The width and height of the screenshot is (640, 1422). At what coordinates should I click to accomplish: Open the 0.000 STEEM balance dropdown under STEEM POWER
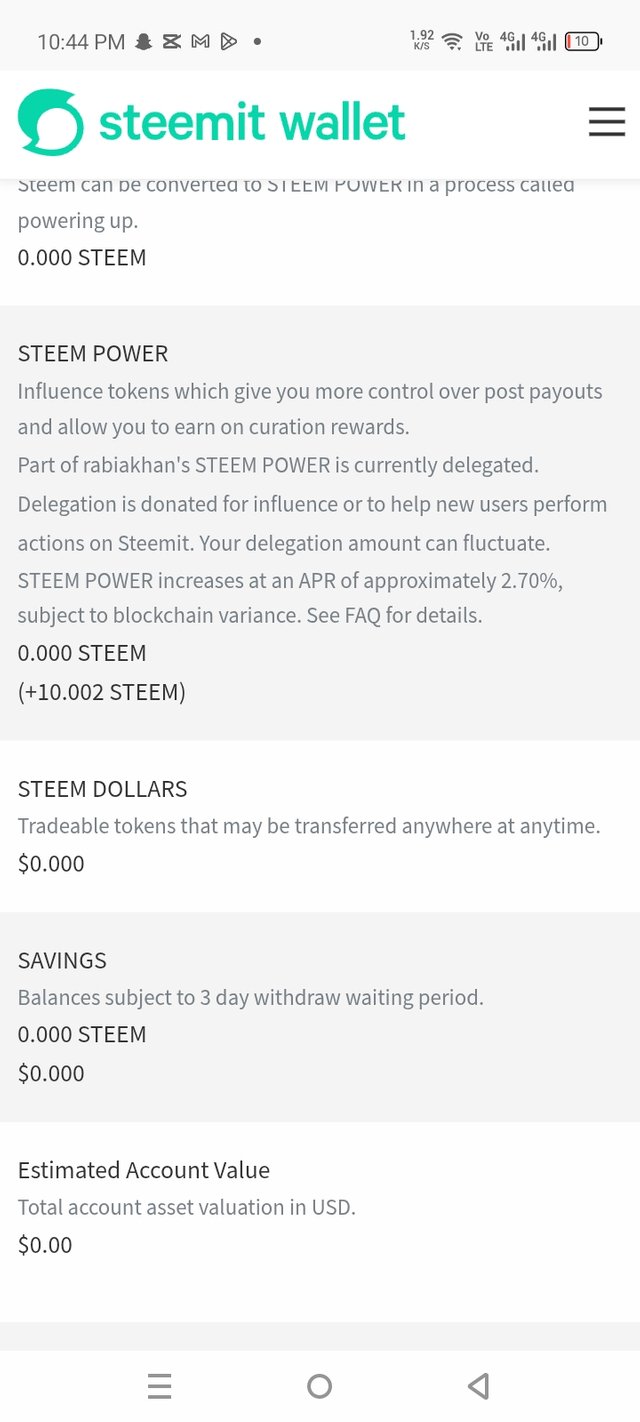coord(82,653)
